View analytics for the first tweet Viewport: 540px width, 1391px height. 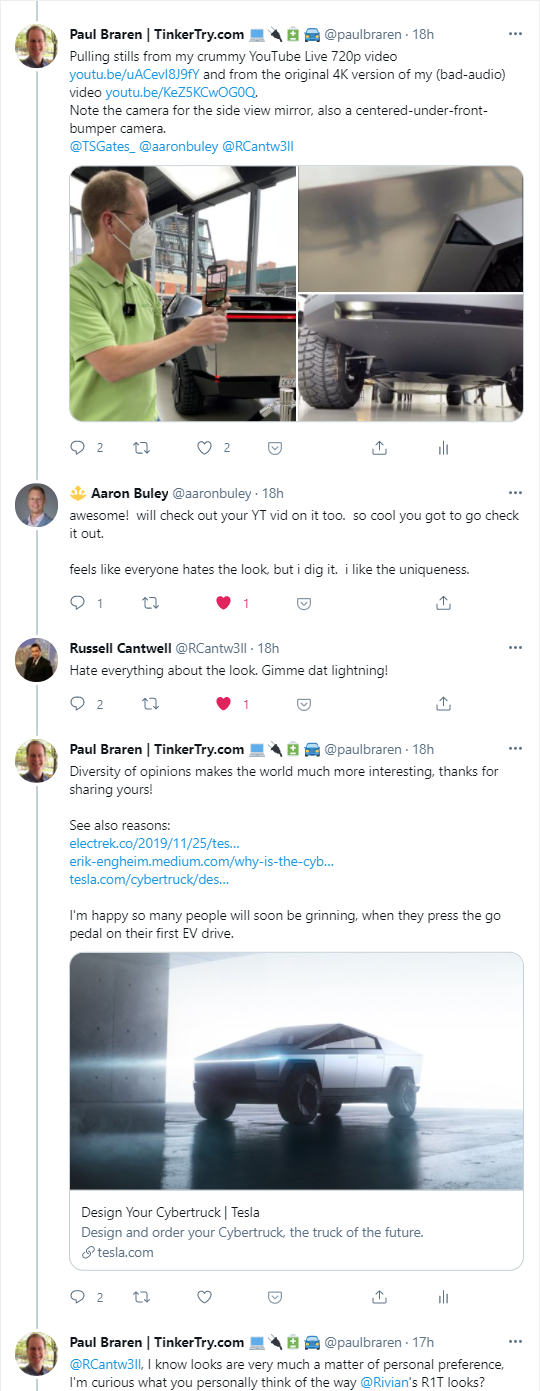click(443, 448)
